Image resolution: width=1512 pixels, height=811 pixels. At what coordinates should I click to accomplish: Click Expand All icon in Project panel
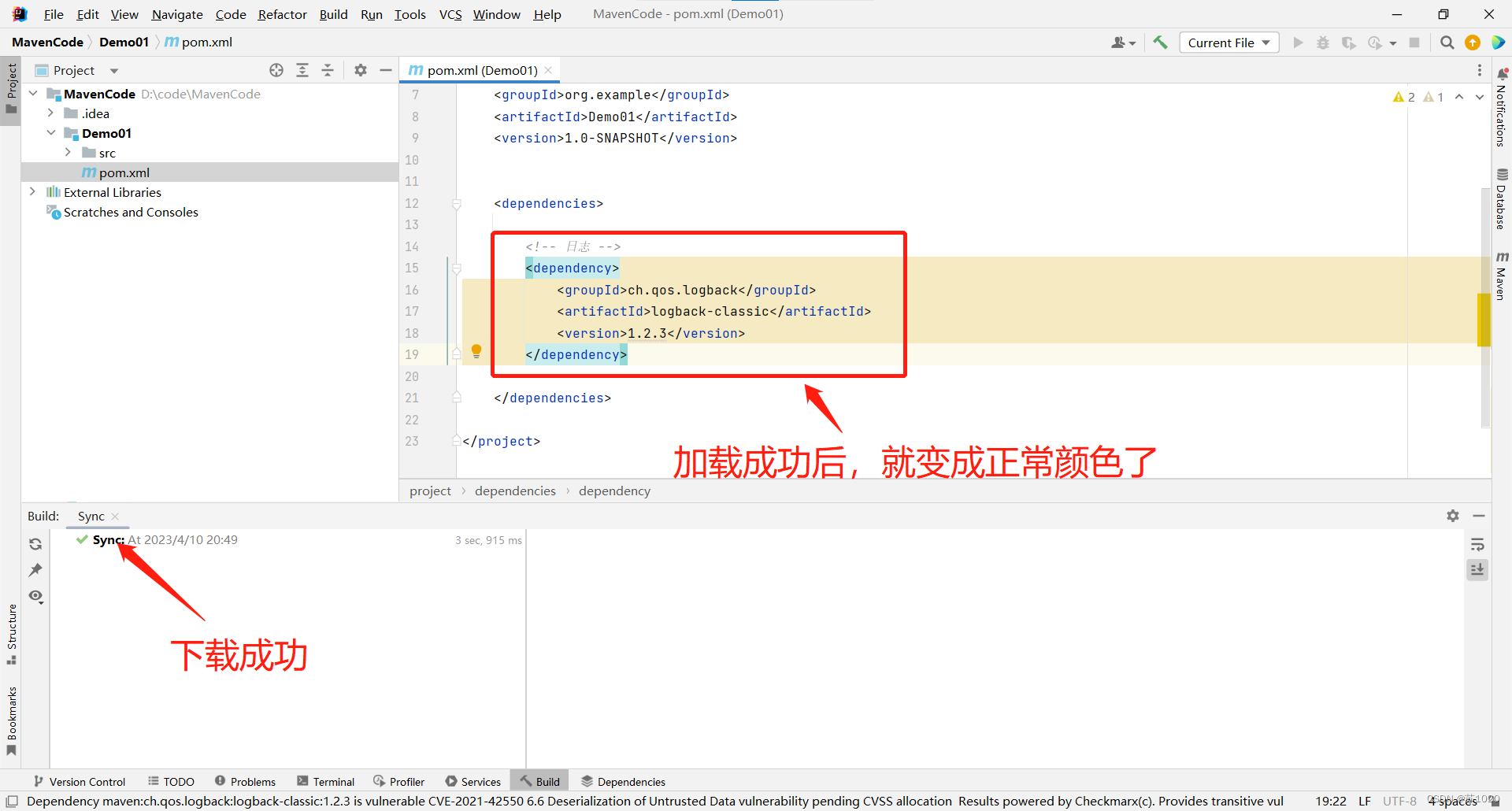pyautogui.click(x=302, y=70)
